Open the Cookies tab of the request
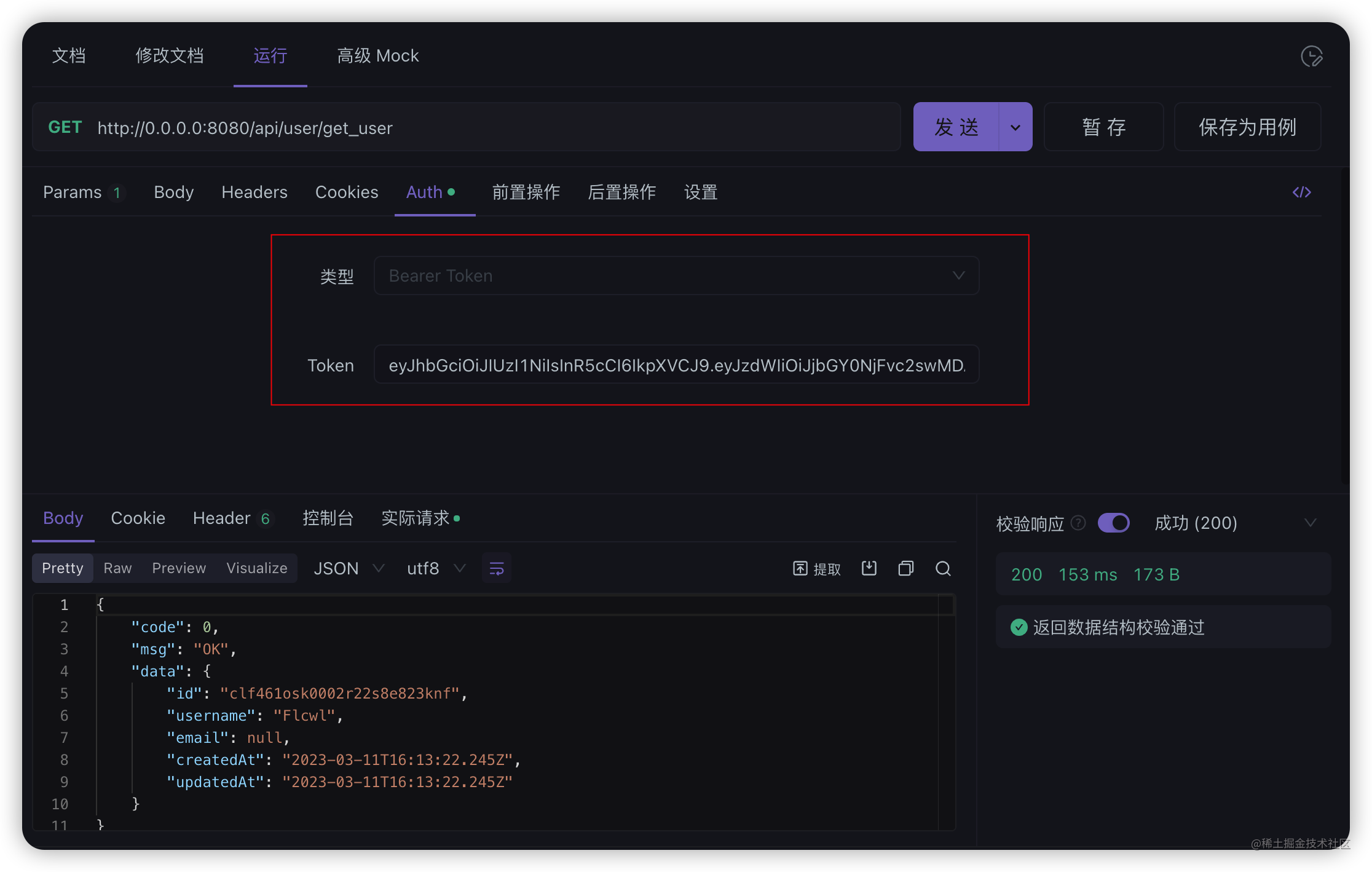 point(346,192)
